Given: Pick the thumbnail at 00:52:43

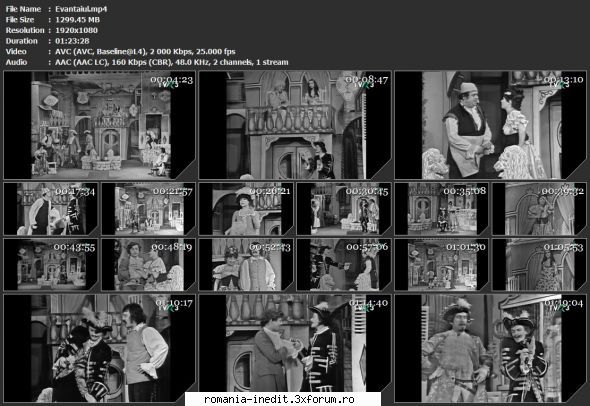Looking at the screenshot, I should point(246,265).
